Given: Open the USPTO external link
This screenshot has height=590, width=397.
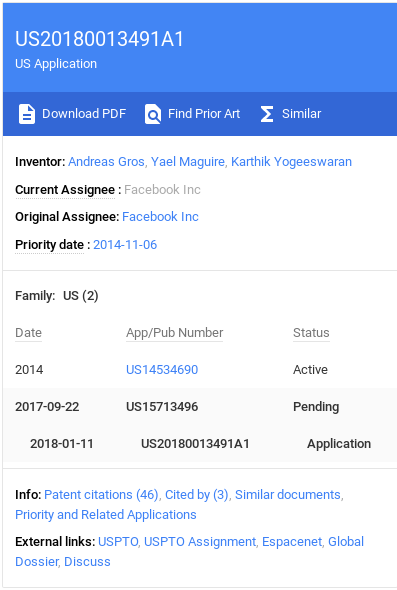Looking at the screenshot, I should [x=118, y=542].
